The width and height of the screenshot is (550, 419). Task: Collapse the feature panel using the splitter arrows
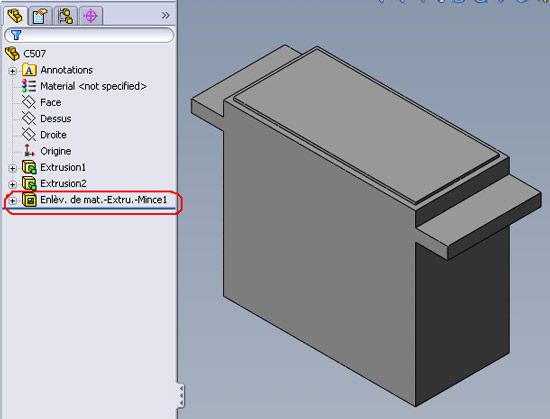pos(181,396)
